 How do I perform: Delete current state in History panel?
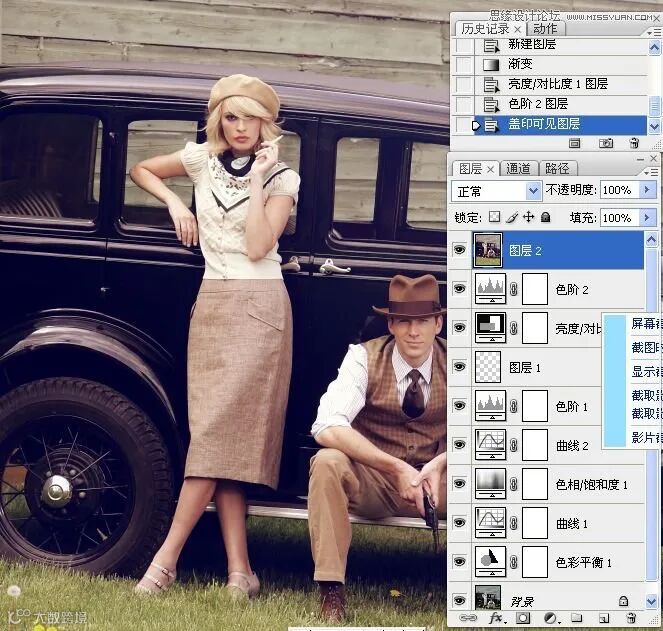coord(634,143)
